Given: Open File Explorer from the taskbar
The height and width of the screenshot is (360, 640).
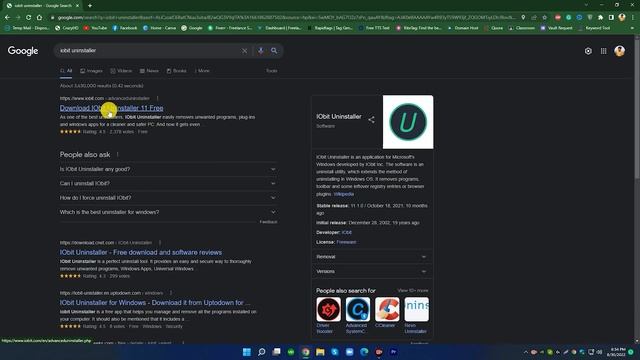Looking at the screenshot, I should [x=320, y=352].
